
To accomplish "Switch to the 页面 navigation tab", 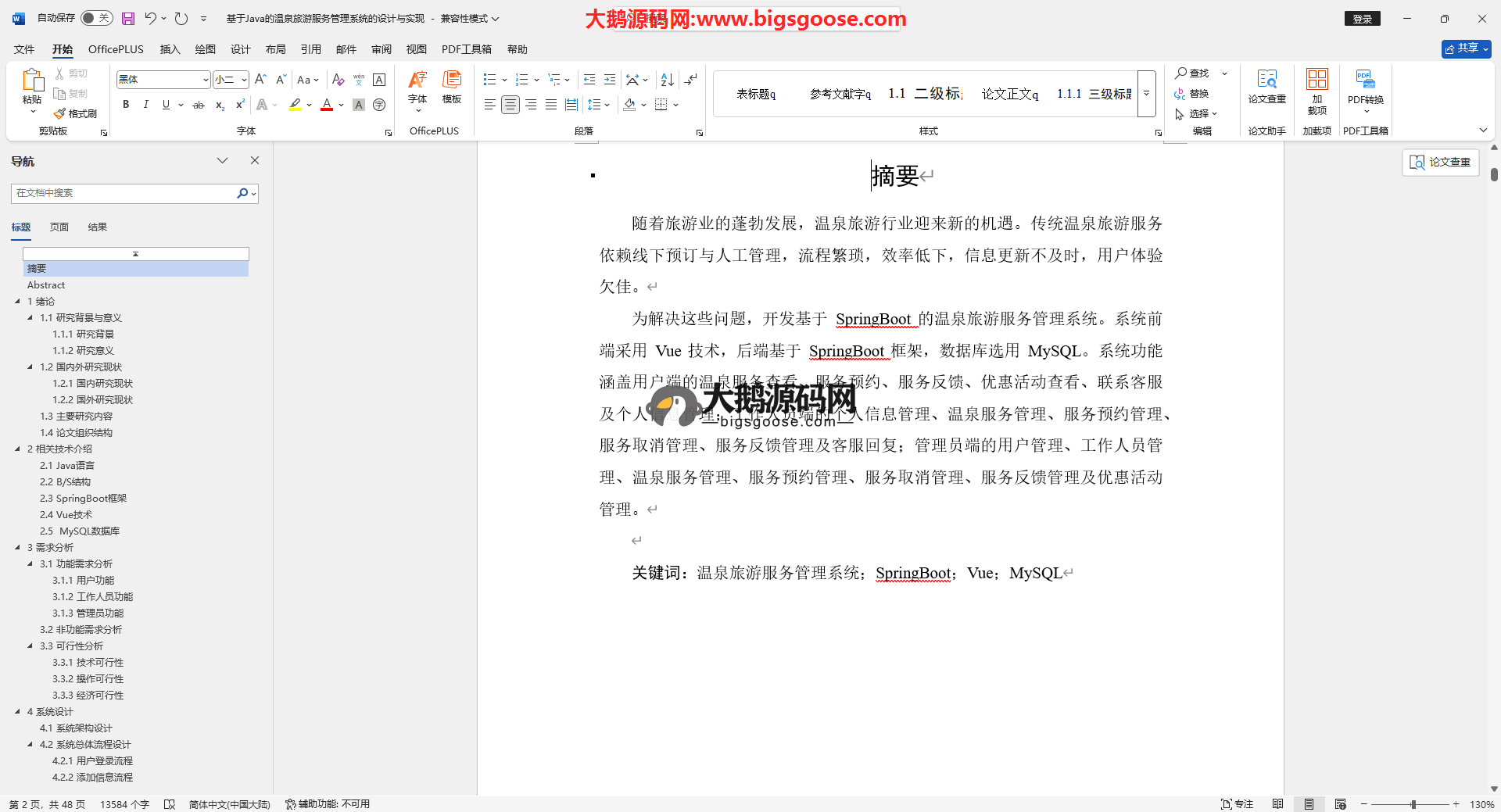I will tap(59, 227).
